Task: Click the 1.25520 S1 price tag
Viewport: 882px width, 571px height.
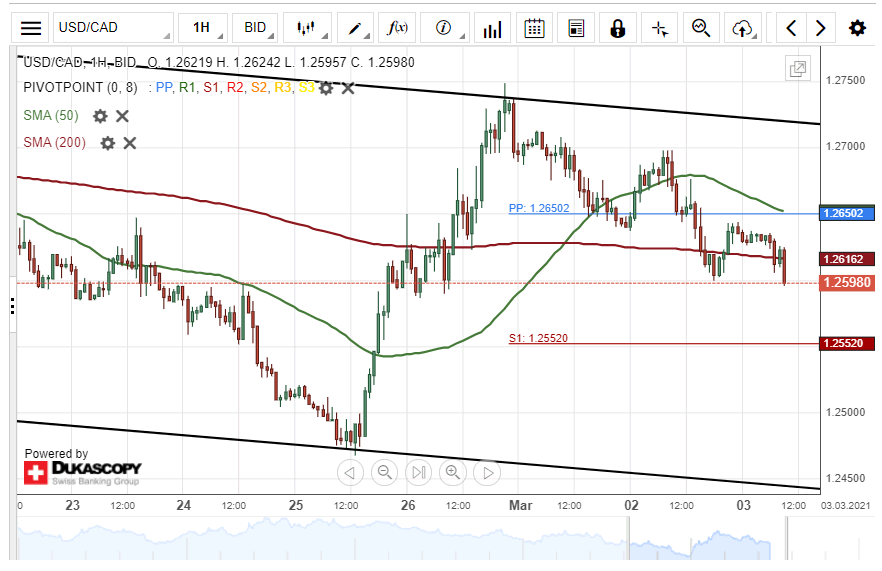Action: tap(847, 343)
